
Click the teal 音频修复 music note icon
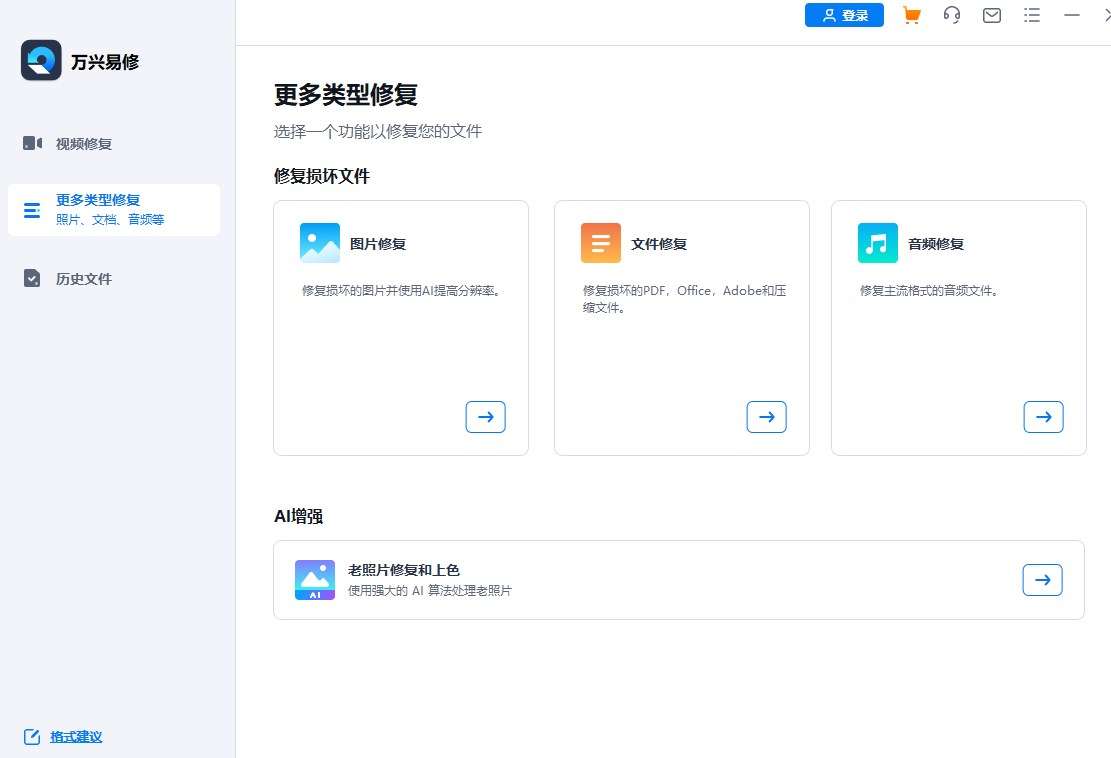coord(878,243)
